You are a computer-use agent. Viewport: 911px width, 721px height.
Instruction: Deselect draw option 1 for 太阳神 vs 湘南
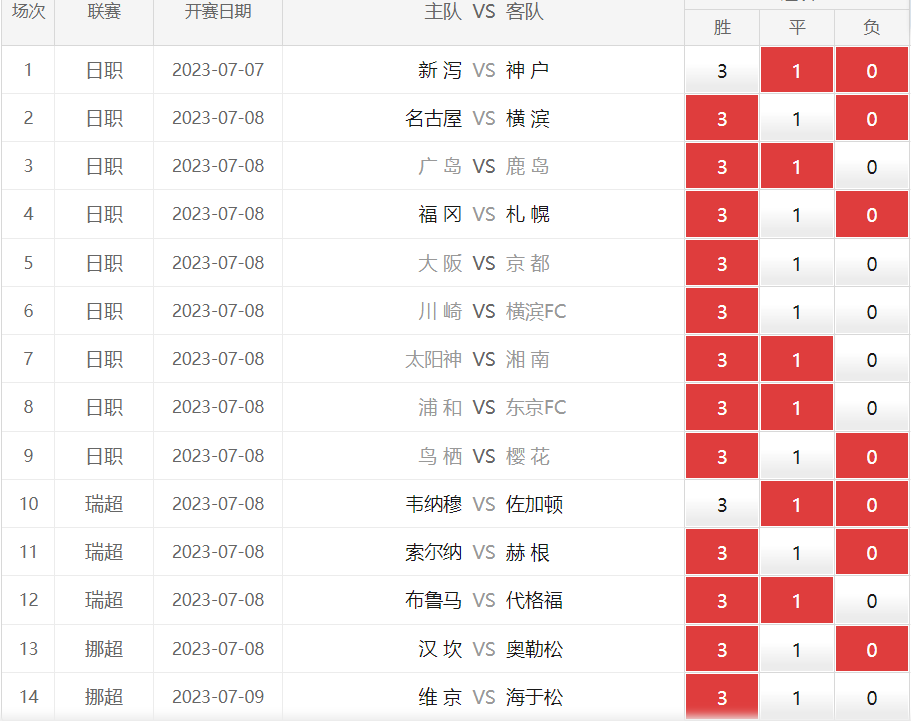click(797, 360)
